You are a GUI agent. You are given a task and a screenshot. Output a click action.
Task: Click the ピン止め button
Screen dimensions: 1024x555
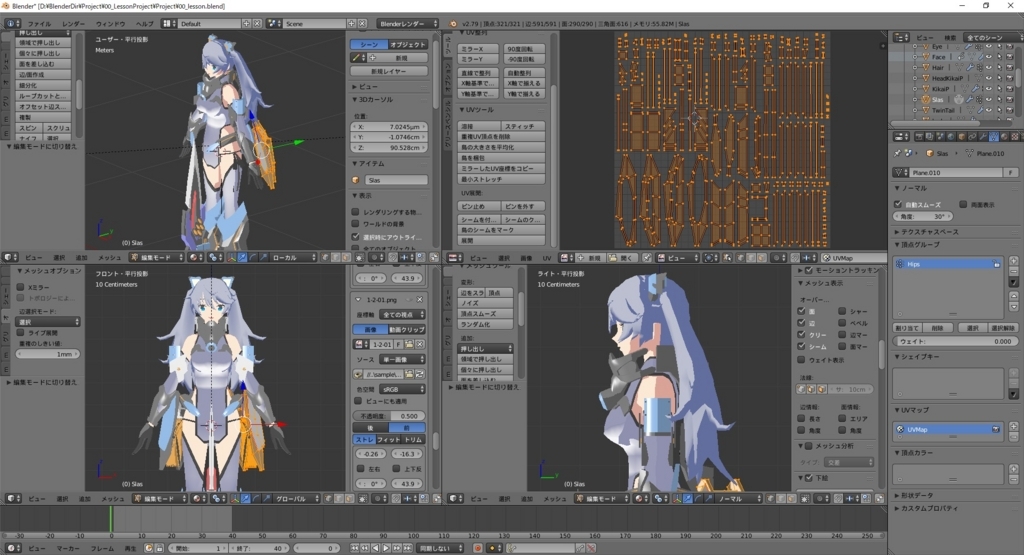pos(479,206)
